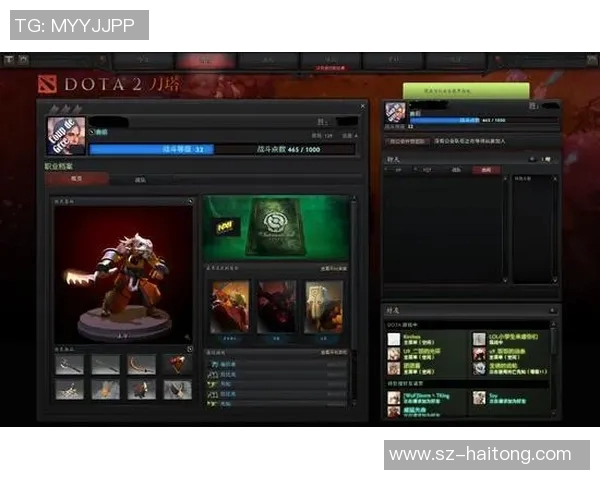Click the third top navigation tab
Image resolution: width=600 pixels, height=480 pixels.
coord(268,60)
